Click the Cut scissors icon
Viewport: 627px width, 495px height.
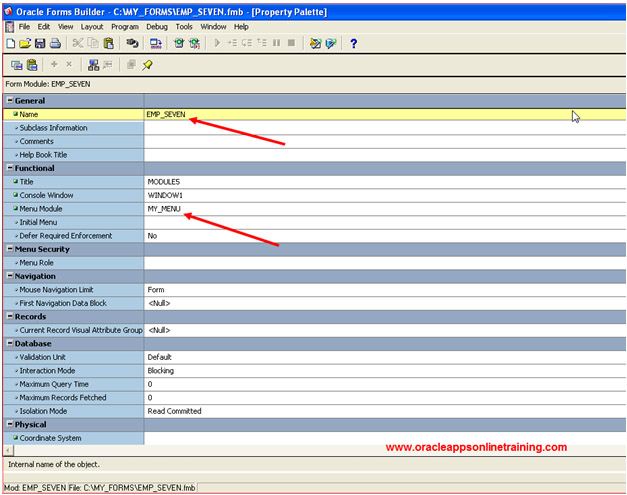pyautogui.click(x=76, y=44)
